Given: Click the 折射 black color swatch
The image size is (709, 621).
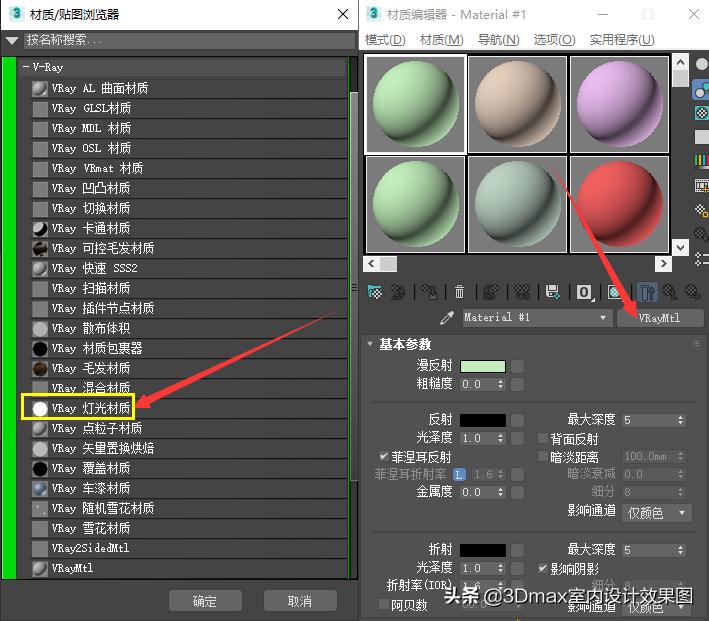Looking at the screenshot, I should 482,550.
